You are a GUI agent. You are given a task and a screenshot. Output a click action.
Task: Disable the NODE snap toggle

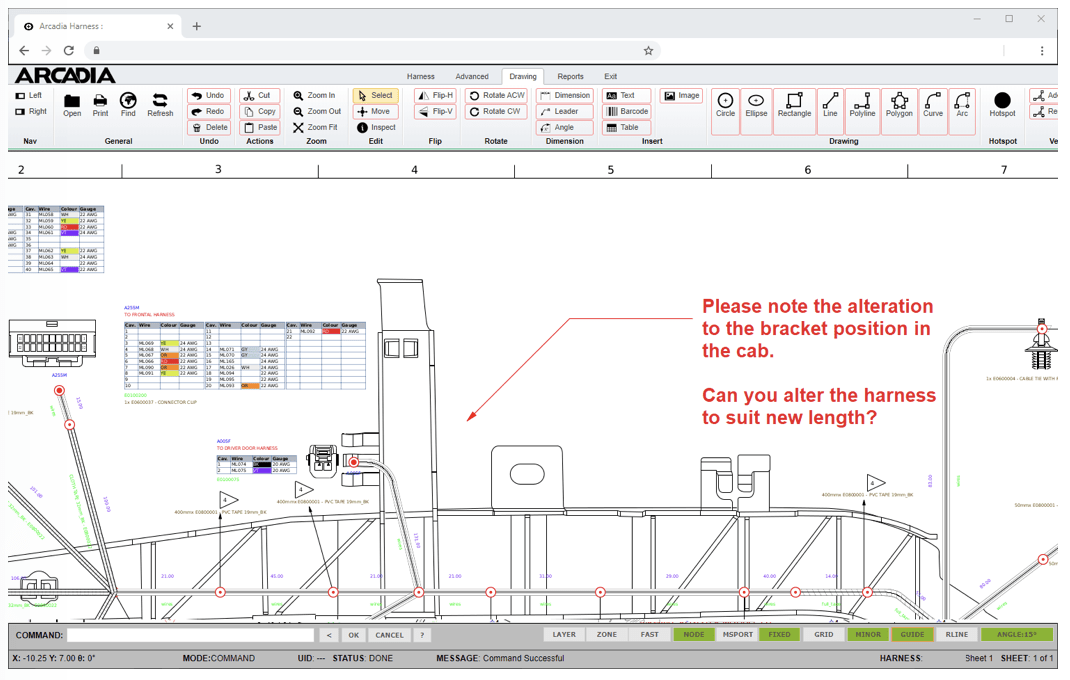693,635
